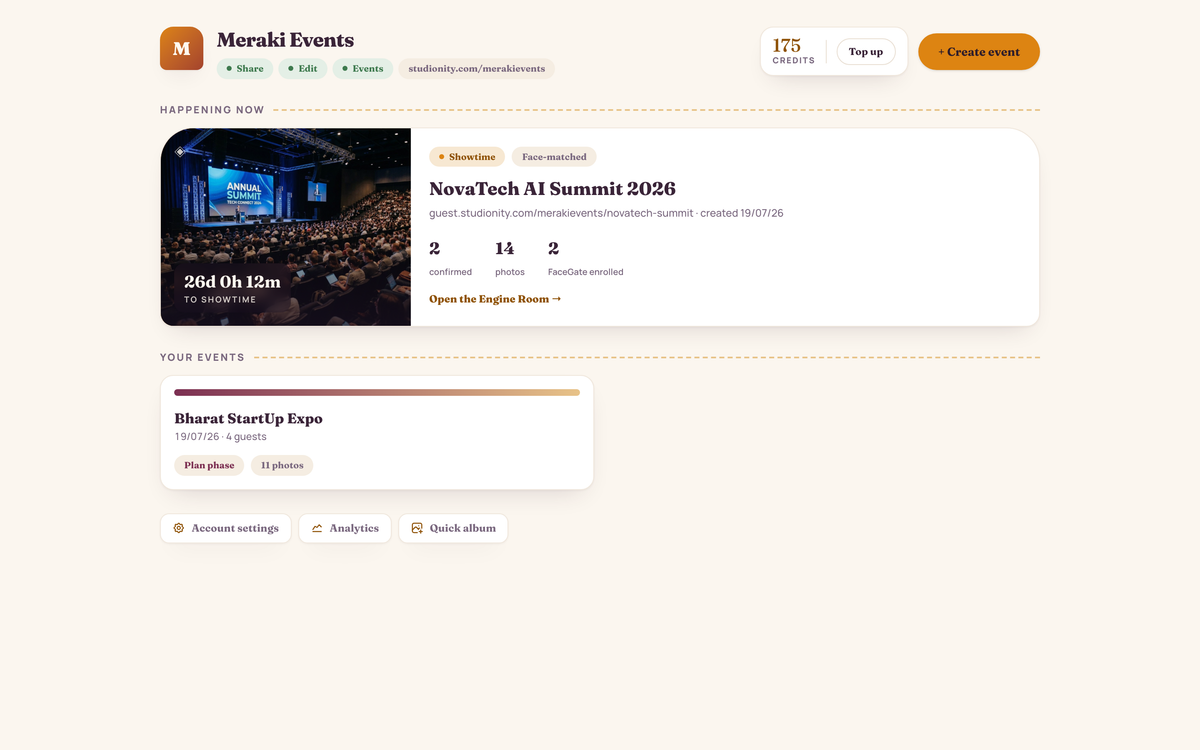Click the Quick album image icon
The height and width of the screenshot is (750, 1200).
click(x=417, y=528)
